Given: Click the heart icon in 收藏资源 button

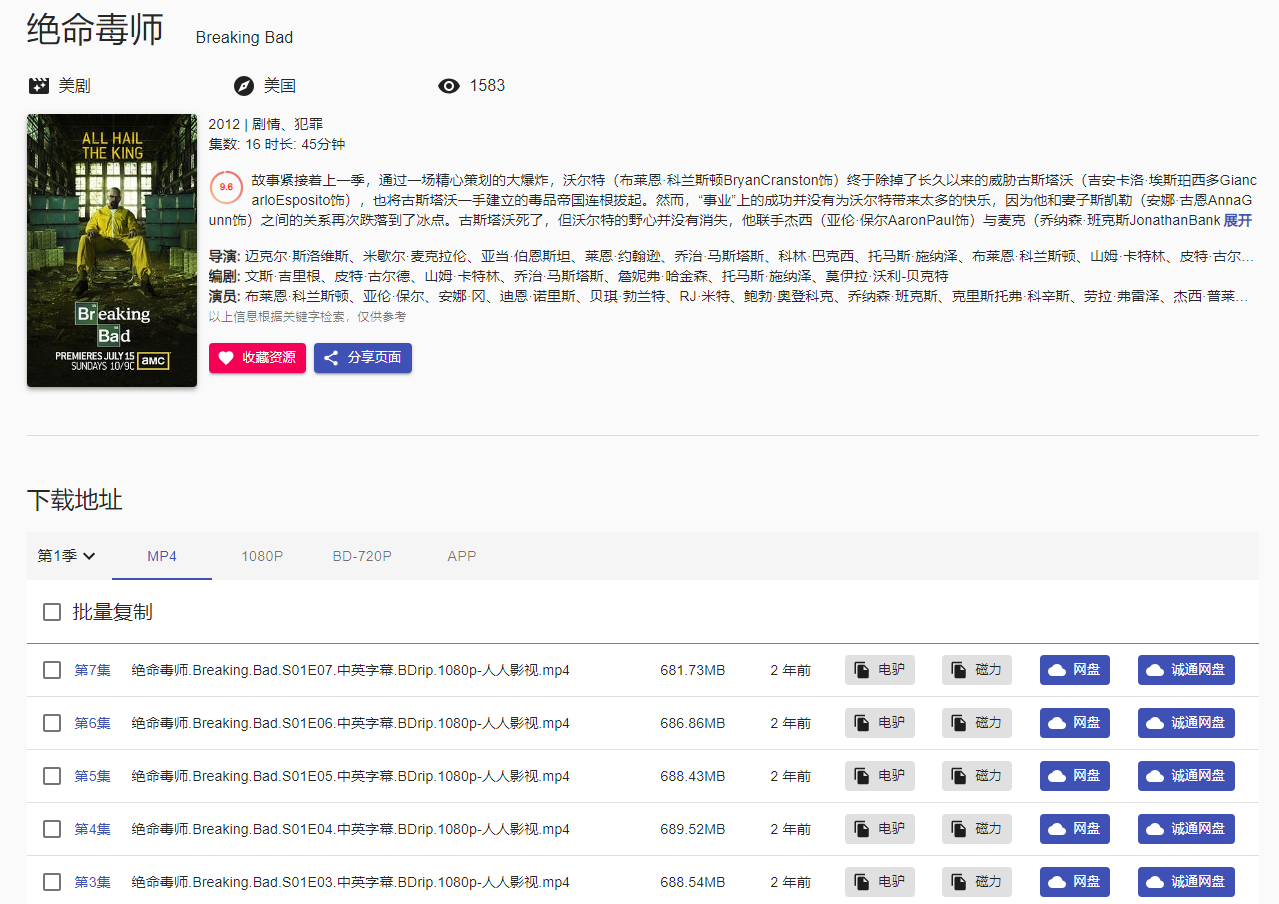Looking at the screenshot, I should click(x=226, y=358).
